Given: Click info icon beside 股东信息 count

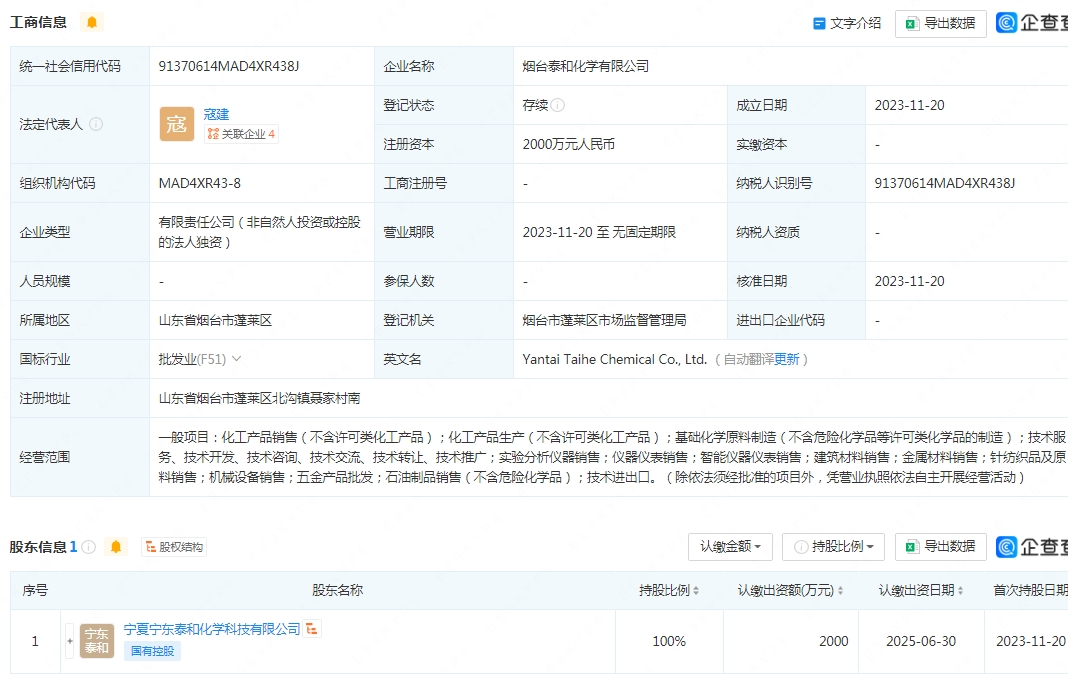Looking at the screenshot, I should coord(89,546).
